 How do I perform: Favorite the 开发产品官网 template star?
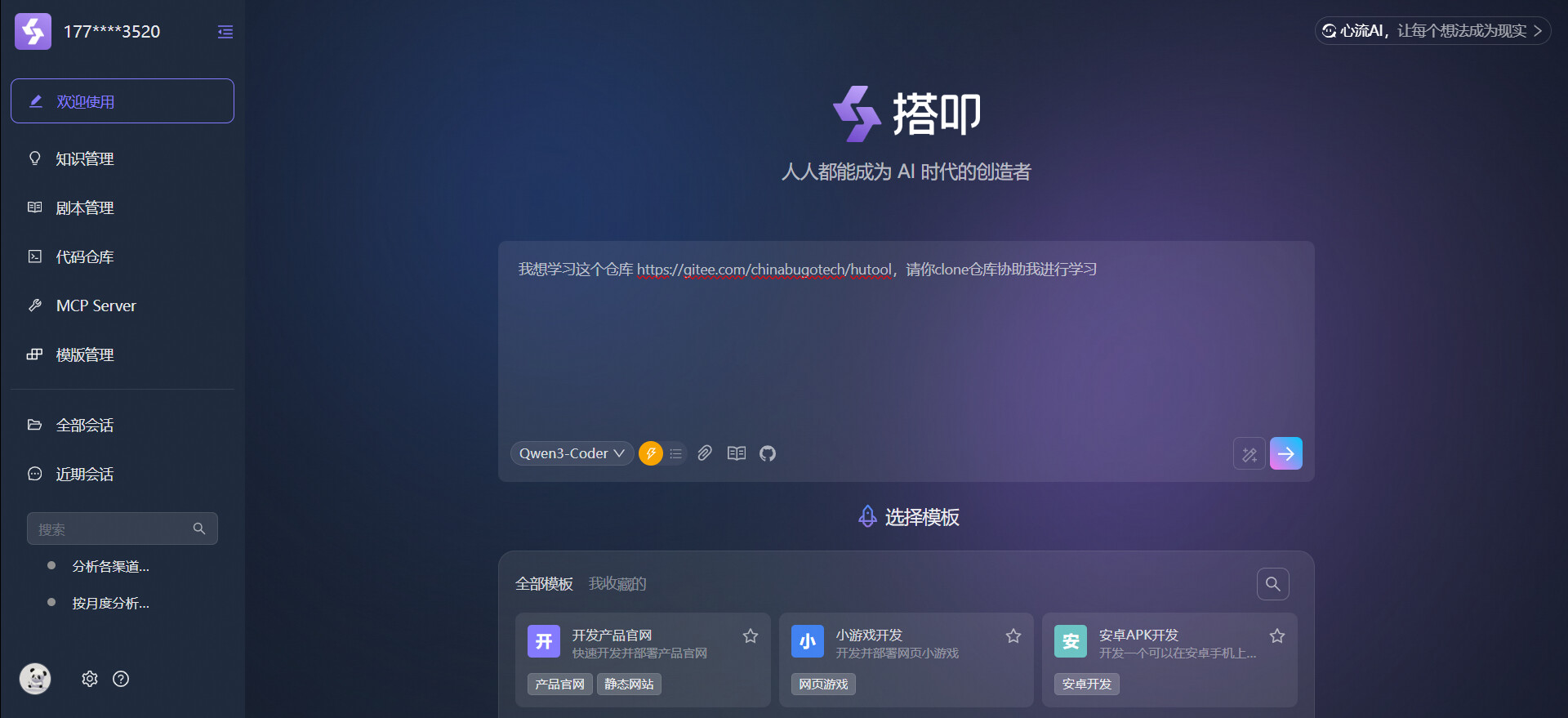pos(751,635)
